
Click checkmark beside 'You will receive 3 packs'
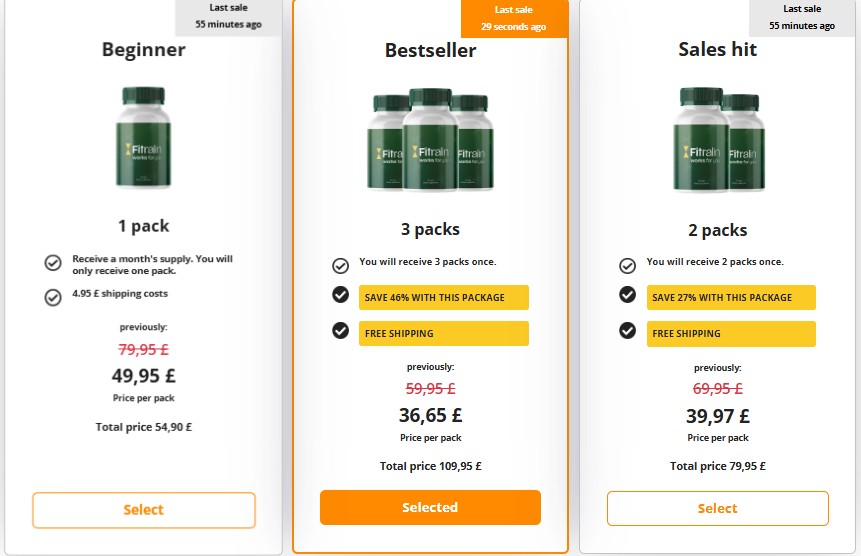(340, 265)
